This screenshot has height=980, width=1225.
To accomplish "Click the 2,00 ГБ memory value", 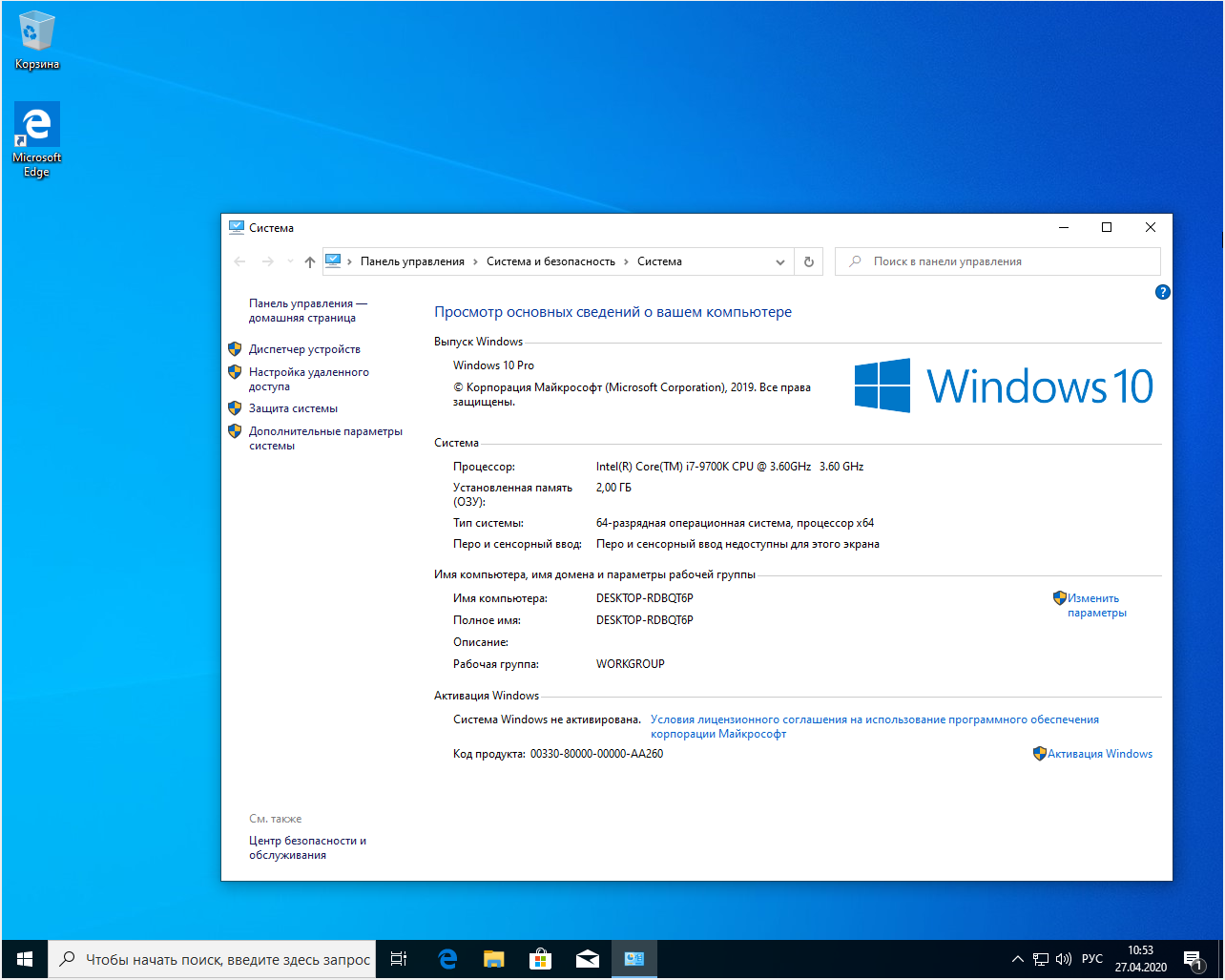I will coord(613,488).
